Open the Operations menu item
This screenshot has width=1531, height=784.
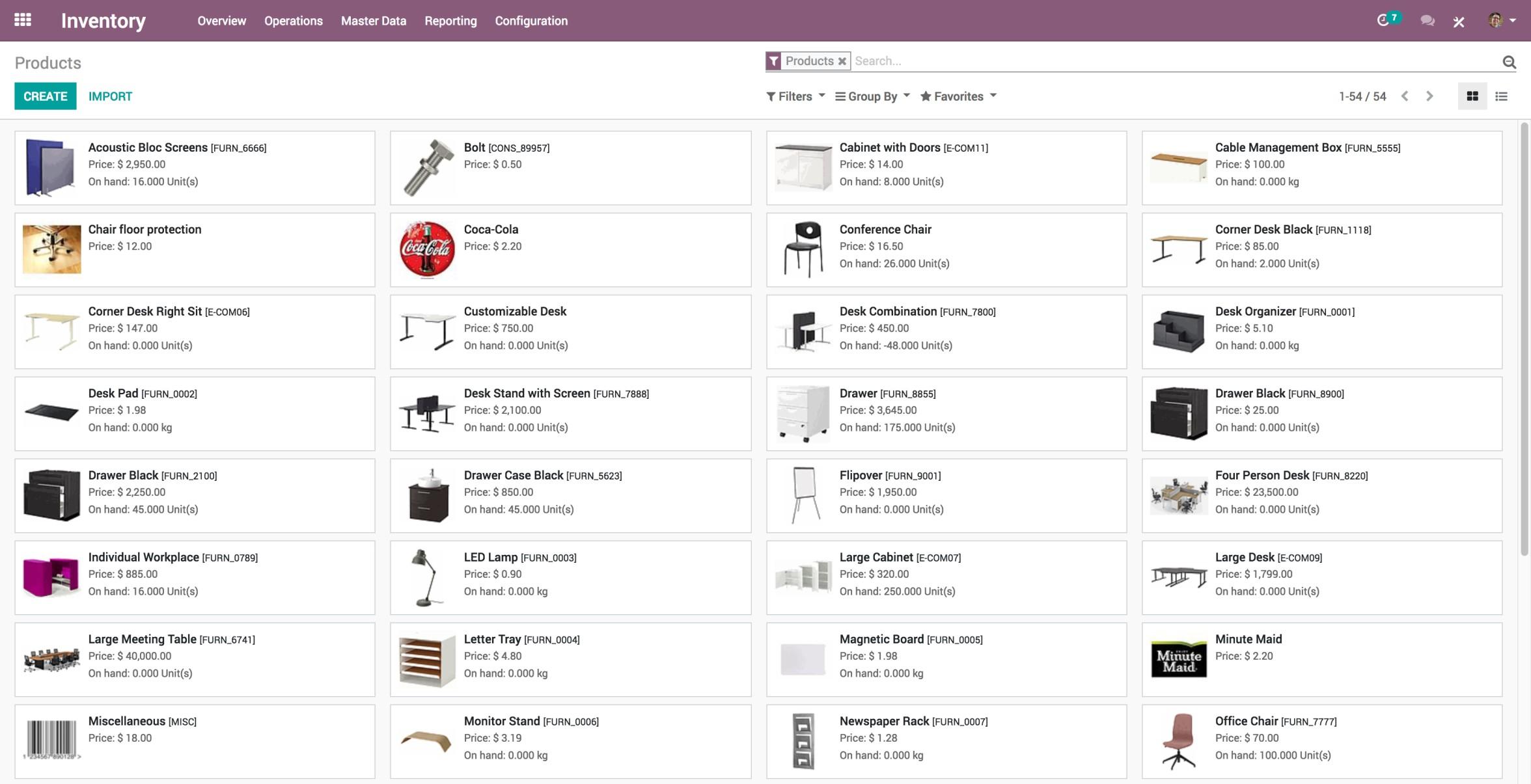pyautogui.click(x=293, y=20)
